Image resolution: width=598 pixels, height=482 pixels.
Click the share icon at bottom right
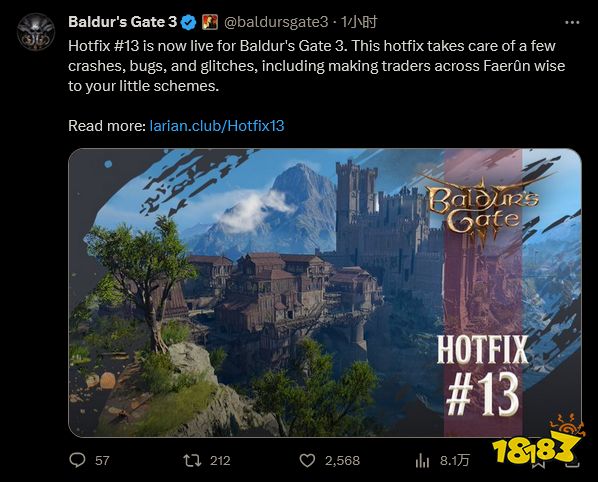coord(573,464)
